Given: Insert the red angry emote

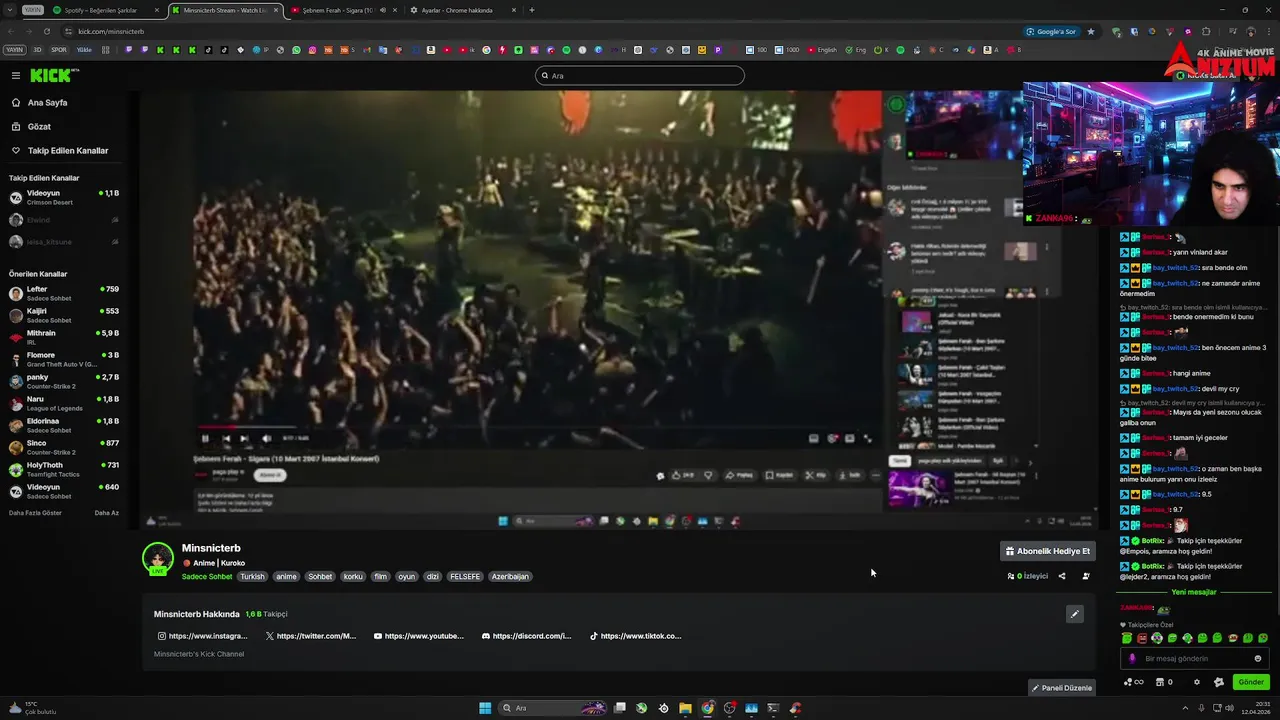Looking at the screenshot, I should 1142,638.
